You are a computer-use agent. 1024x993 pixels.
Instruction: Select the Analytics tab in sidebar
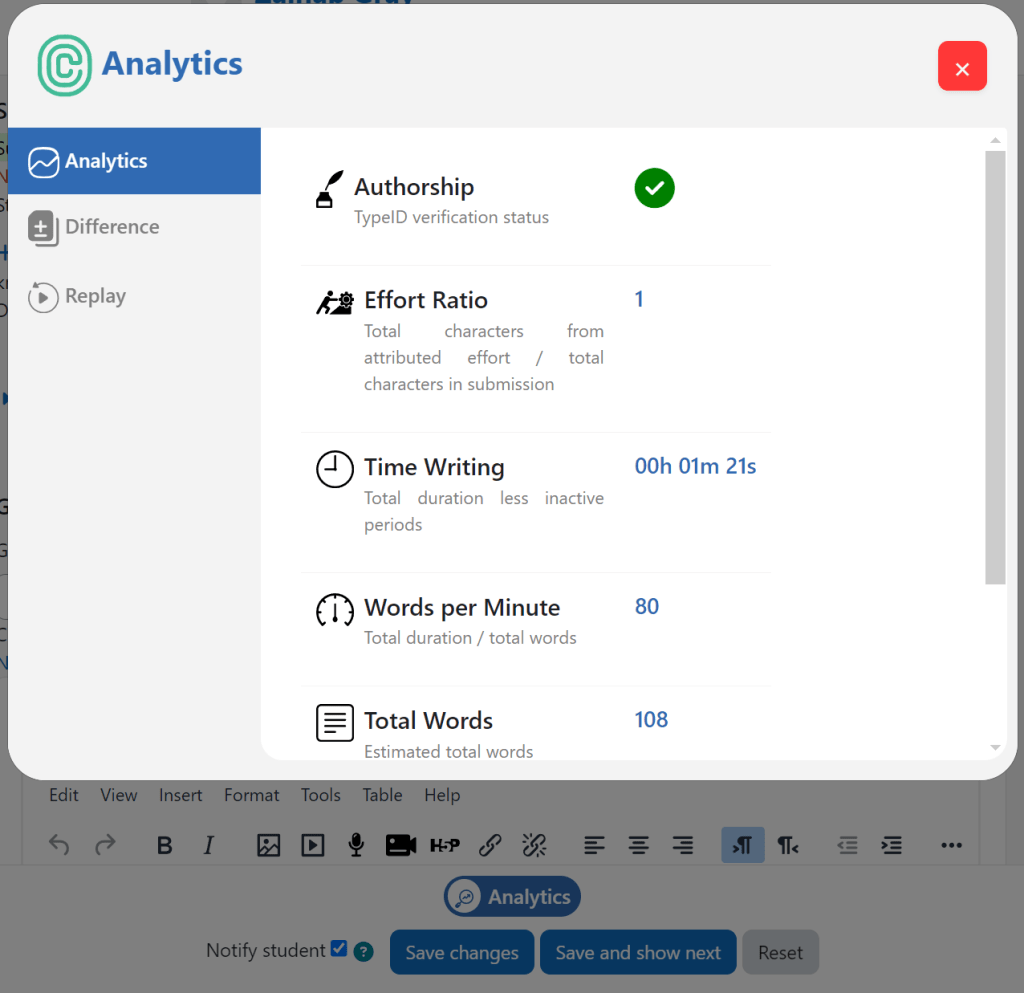pyautogui.click(x=134, y=161)
